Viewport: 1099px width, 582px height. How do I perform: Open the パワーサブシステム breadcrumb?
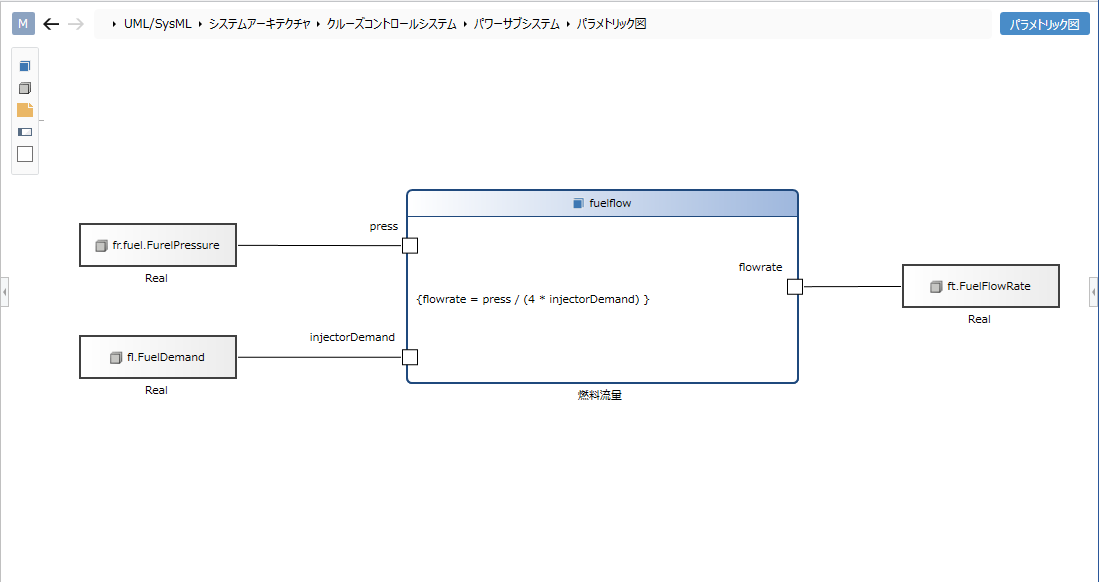(x=517, y=24)
